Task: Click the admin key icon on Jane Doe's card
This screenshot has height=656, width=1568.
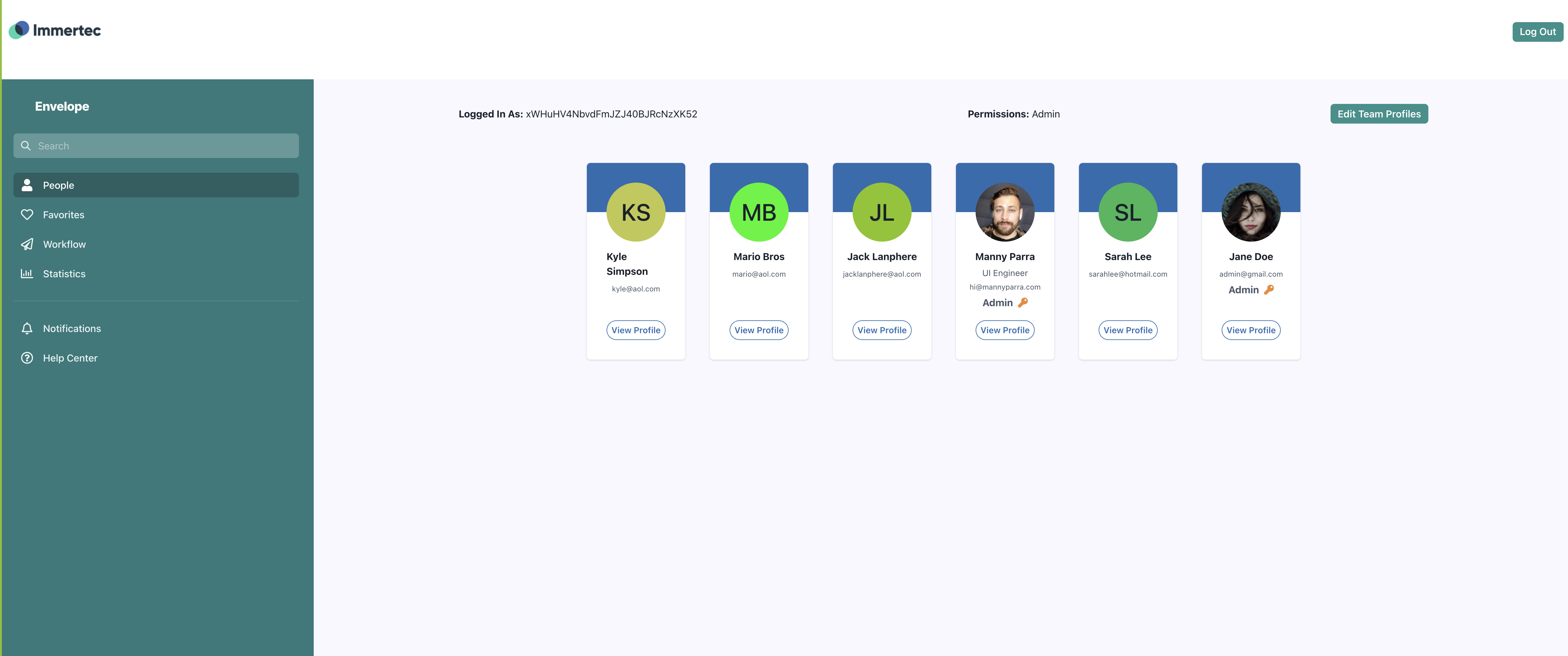Action: (1268, 290)
